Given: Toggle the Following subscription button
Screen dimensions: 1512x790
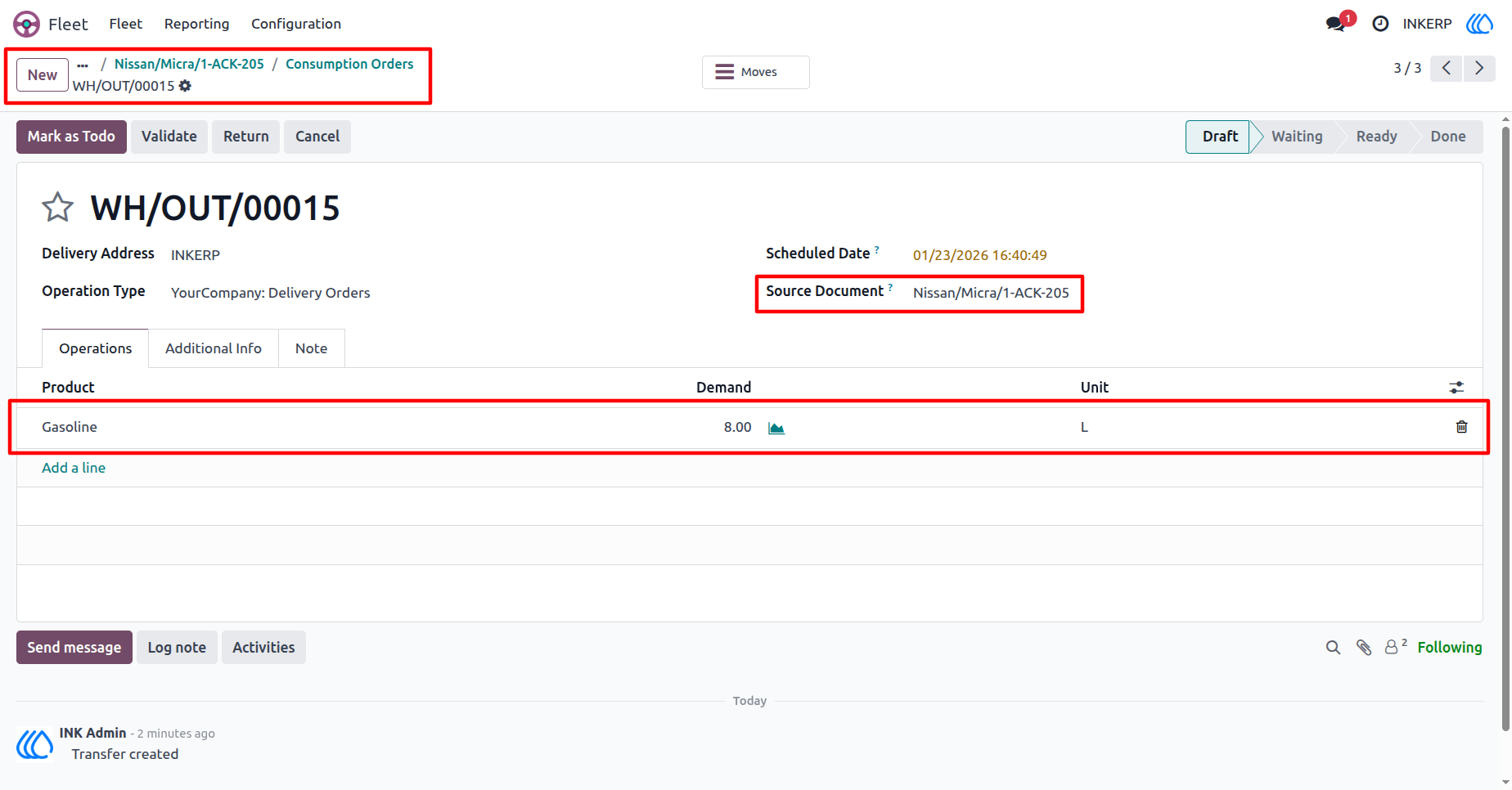Looking at the screenshot, I should click(1450, 648).
